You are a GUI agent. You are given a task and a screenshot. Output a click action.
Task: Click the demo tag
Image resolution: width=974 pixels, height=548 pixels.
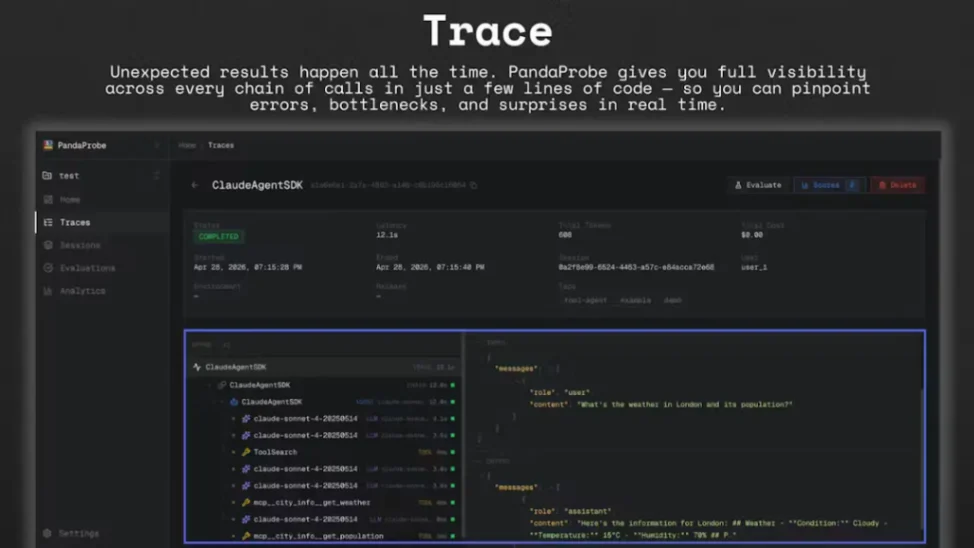pos(673,300)
